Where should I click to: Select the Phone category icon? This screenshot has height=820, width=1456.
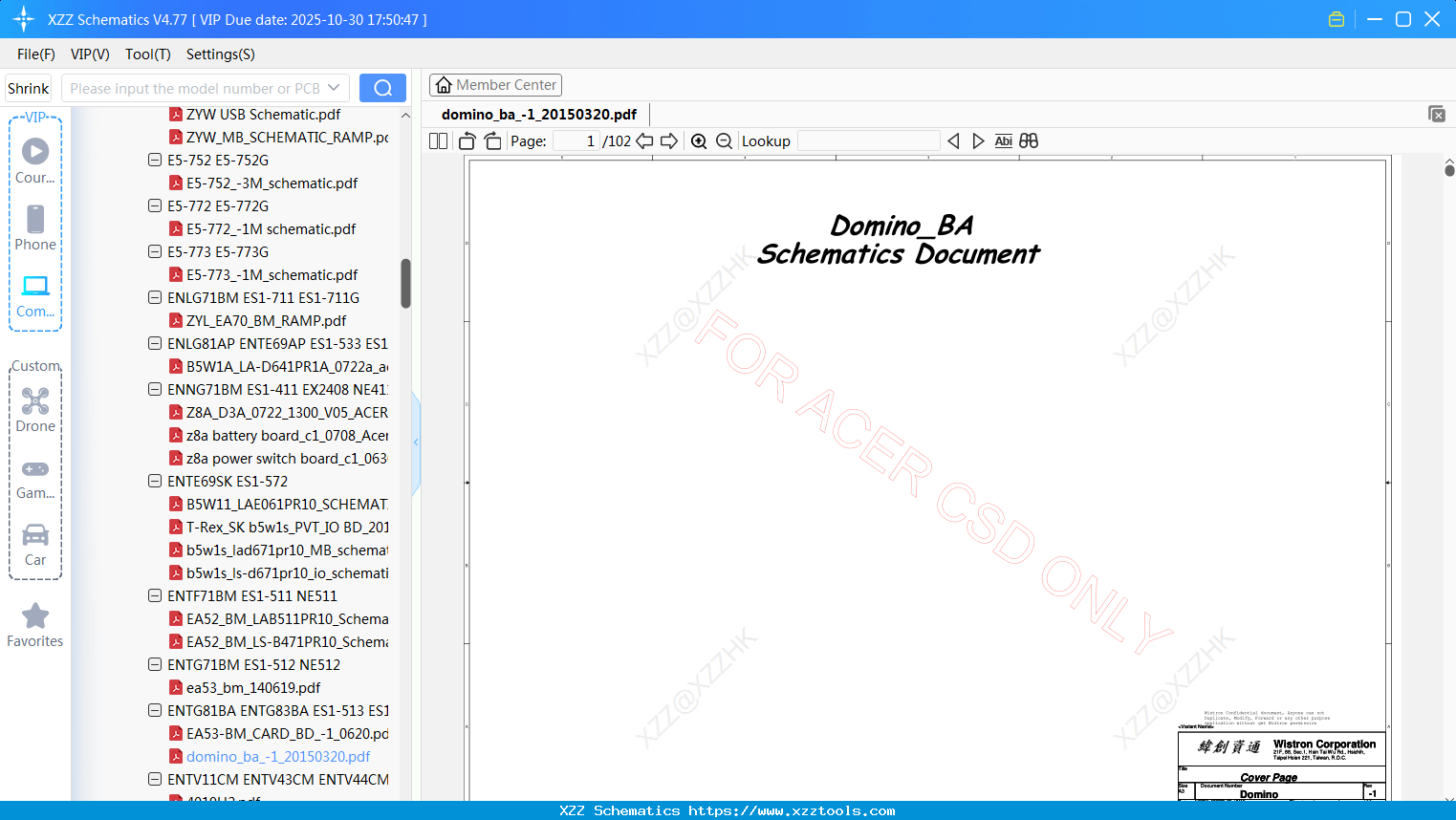click(35, 219)
